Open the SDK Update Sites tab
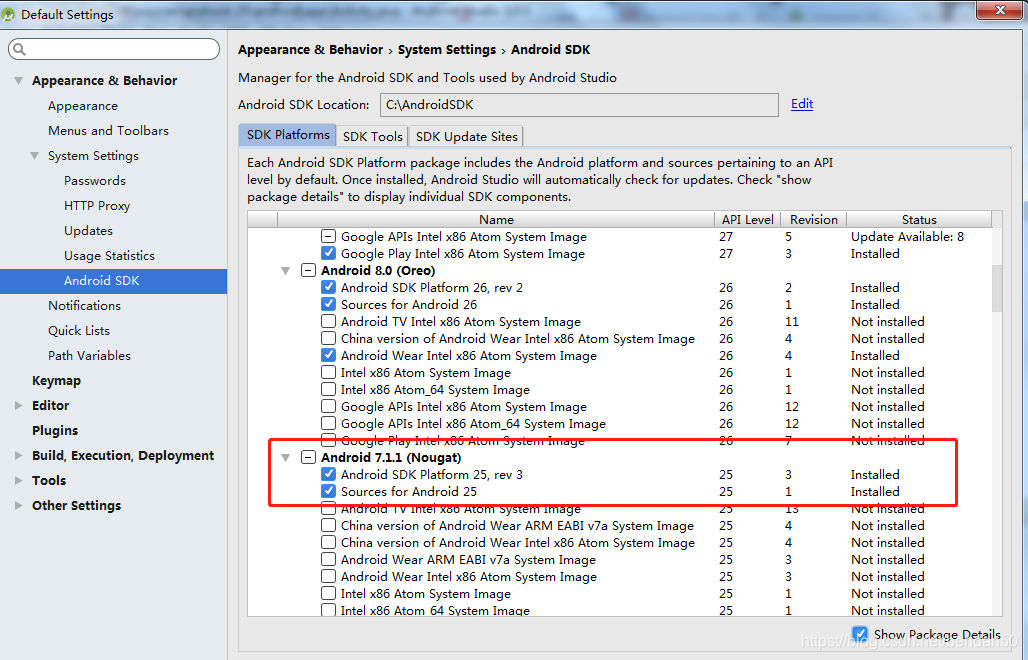The height and width of the screenshot is (660, 1028). tap(466, 136)
